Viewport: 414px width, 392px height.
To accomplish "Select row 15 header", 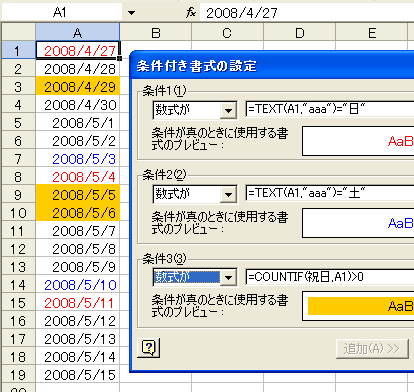I will [x=19, y=303].
